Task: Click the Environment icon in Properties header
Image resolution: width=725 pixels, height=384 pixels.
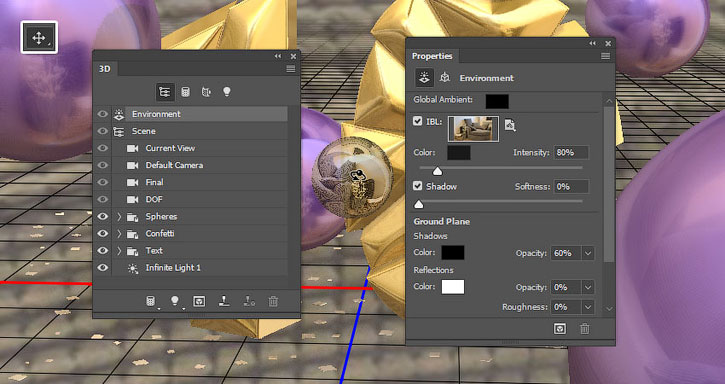Action: pos(424,78)
